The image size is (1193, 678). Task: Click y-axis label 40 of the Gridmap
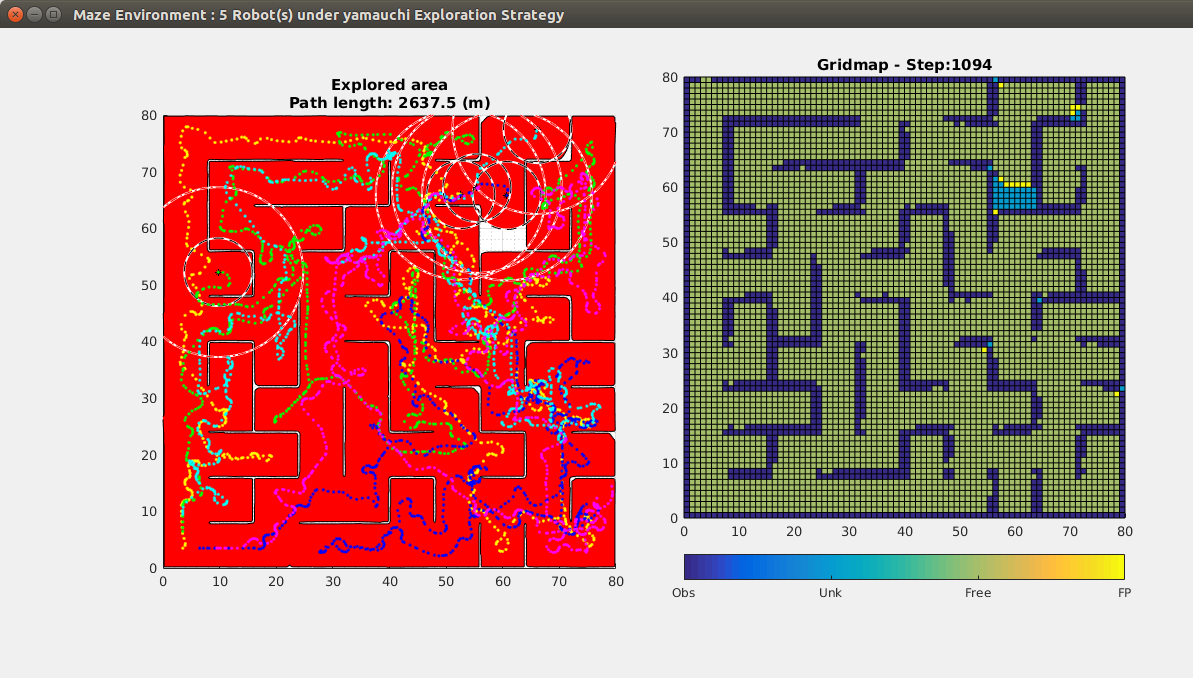point(670,298)
